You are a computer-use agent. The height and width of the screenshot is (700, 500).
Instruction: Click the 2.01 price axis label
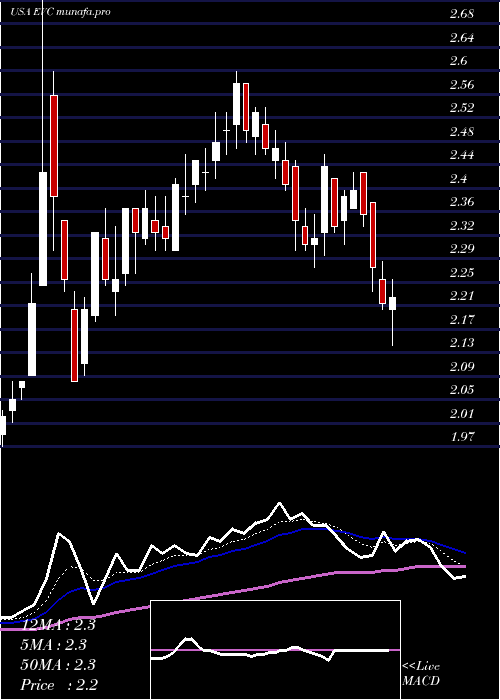[461, 413]
